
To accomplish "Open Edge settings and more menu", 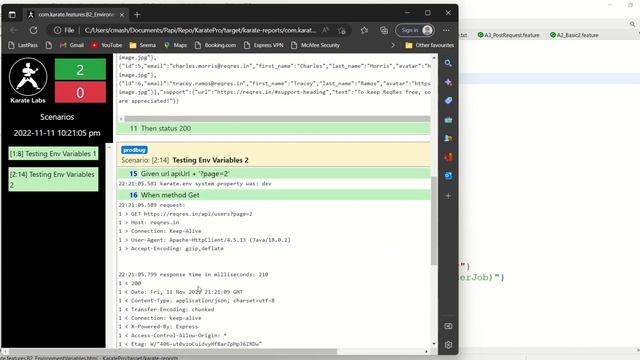I will coord(446,30).
